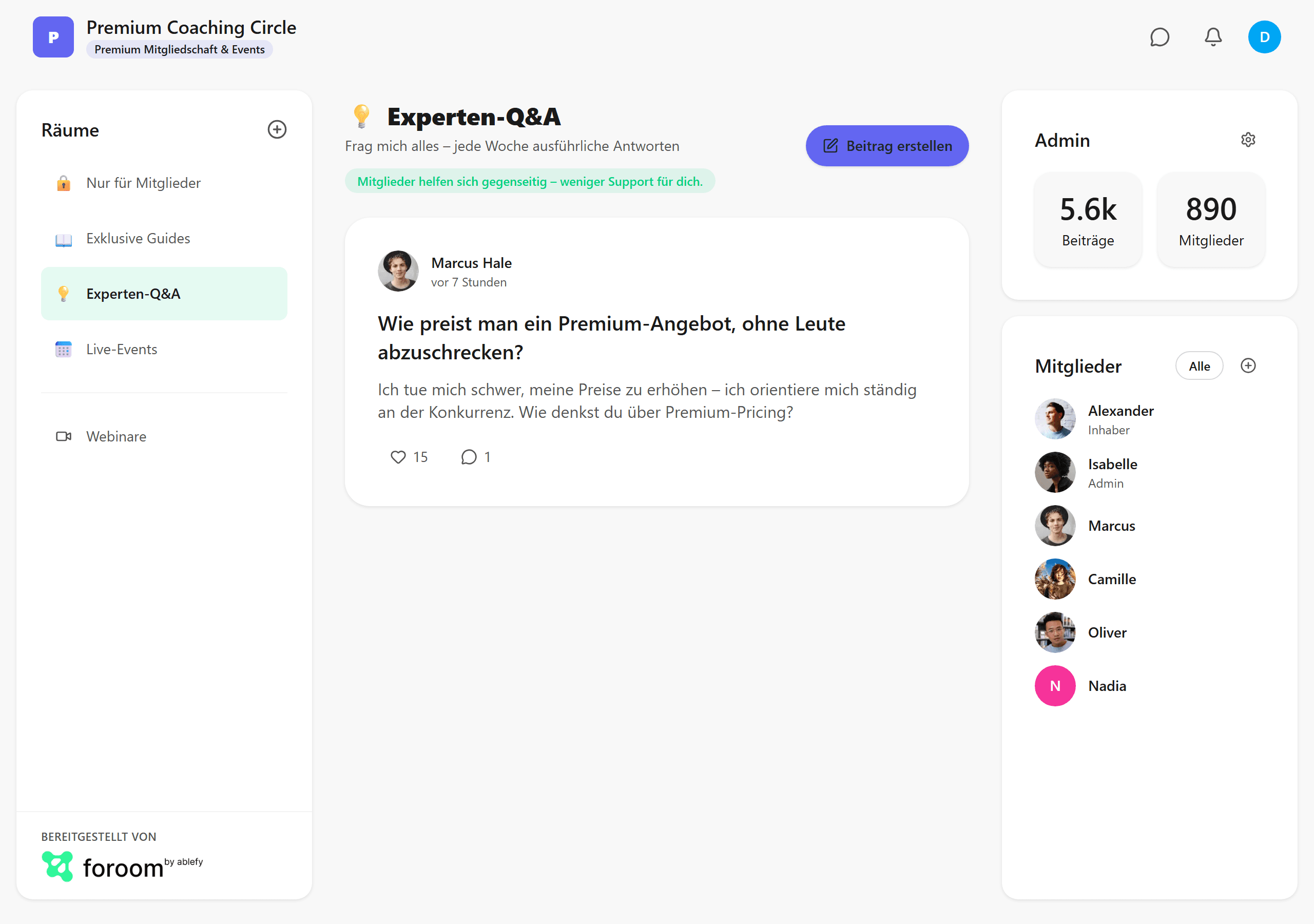Screen dimensions: 1314x924
Task: Open admin settings gear icon
Action: coord(1248,140)
